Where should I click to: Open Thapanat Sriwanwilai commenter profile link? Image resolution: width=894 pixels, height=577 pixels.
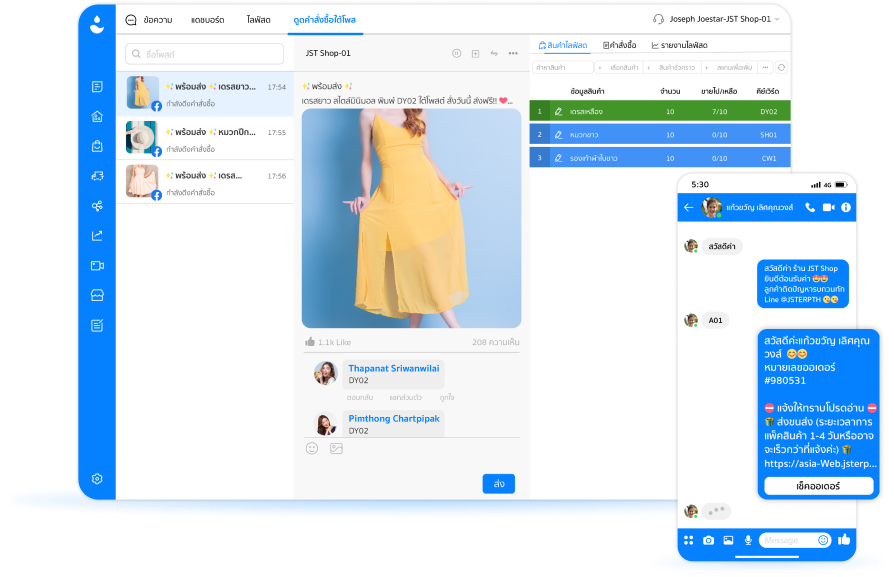[x=394, y=368]
